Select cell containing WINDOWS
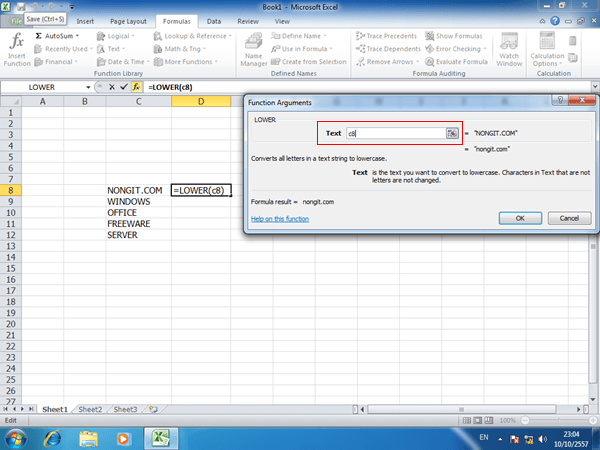Screen dimensions: 600x450 [139, 201]
